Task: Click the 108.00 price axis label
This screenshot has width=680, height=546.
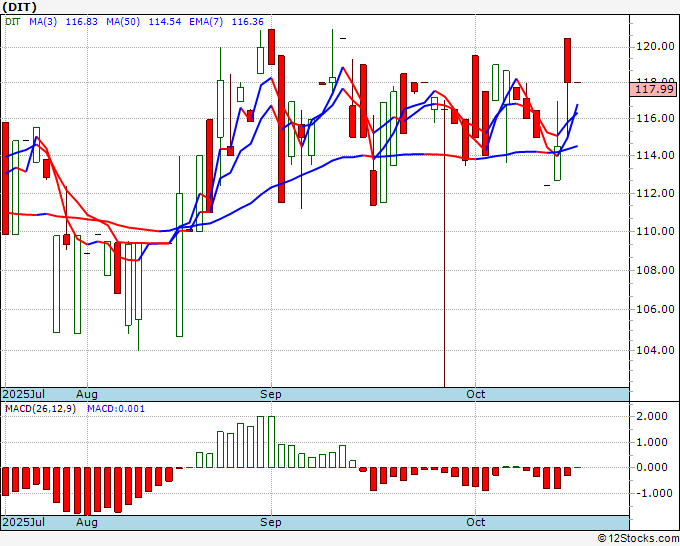Action: click(655, 271)
